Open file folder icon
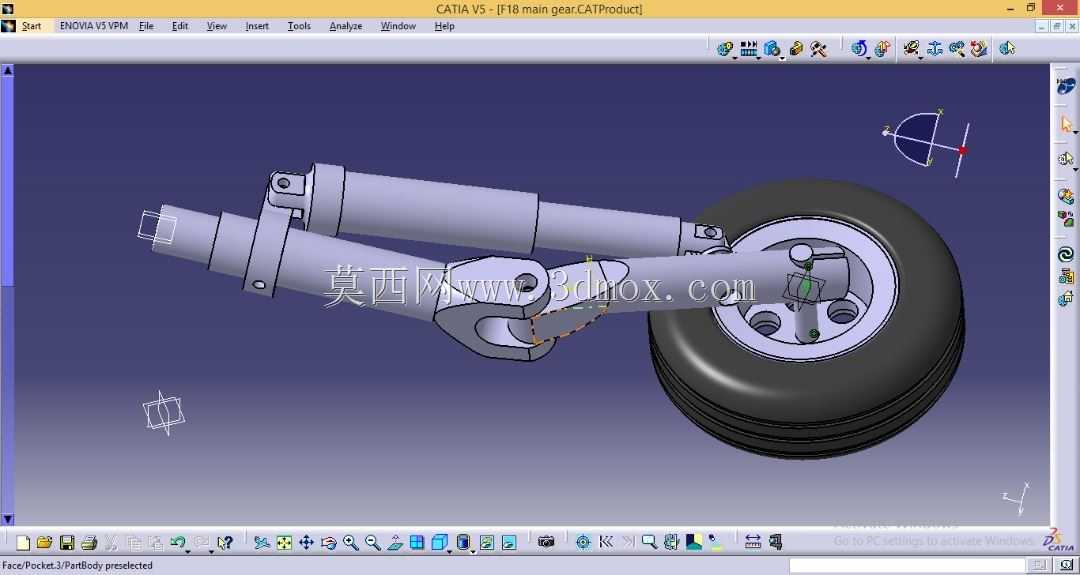 [44, 543]
